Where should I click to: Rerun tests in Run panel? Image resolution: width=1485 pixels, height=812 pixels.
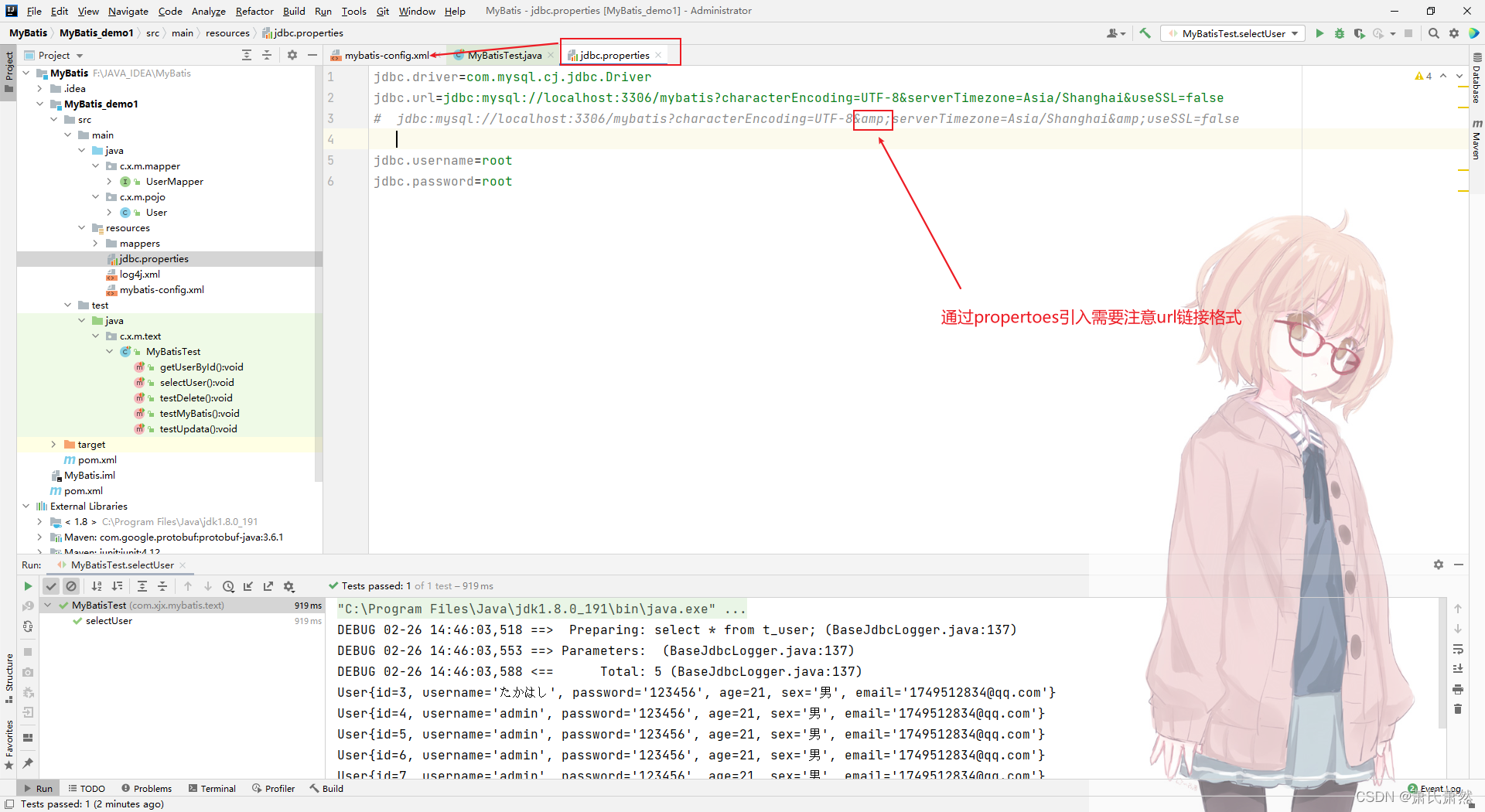click(x=28, y=586)
